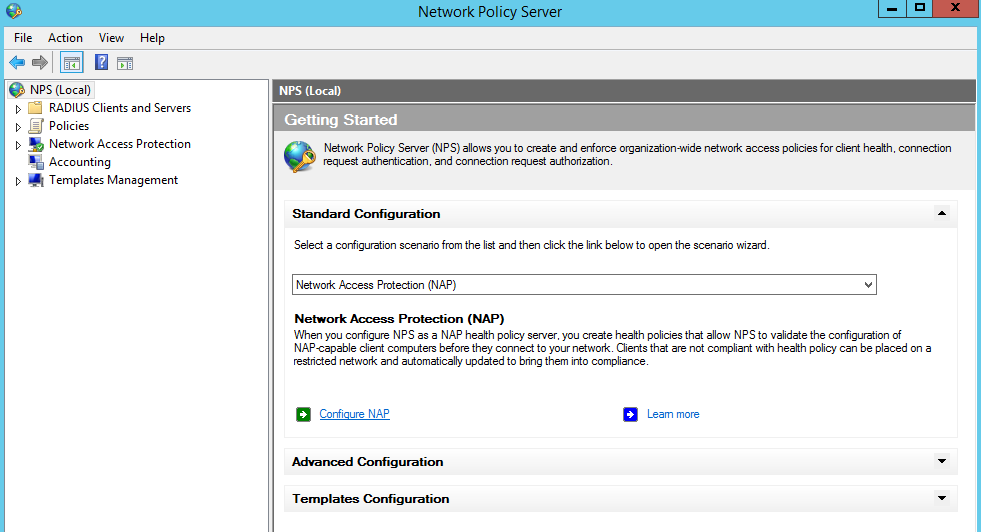981x532 pixels.
Task: Click the blue arrow icon beside Learn more
Action: coord(631,414)
